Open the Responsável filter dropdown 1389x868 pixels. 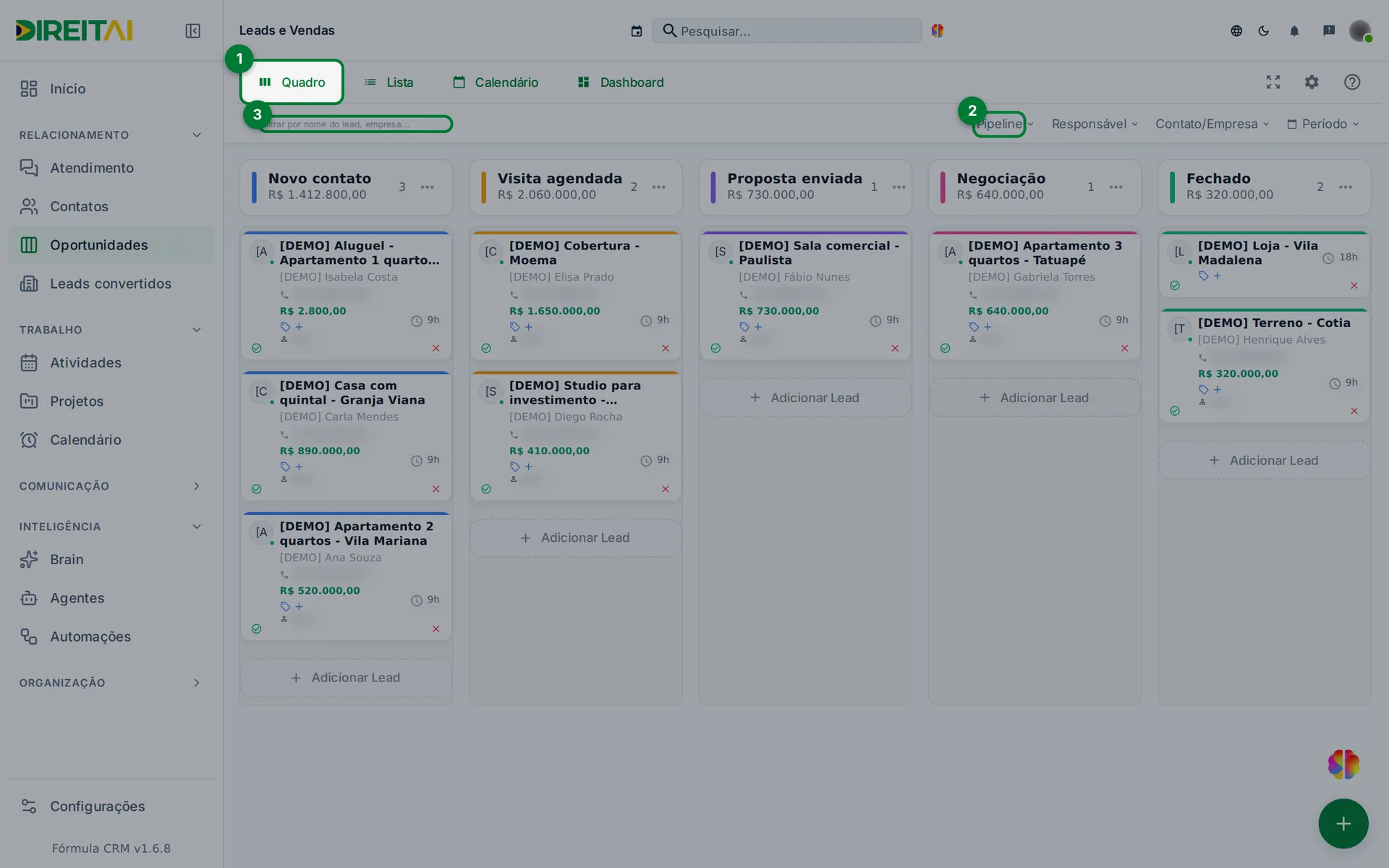(1095, 124)
